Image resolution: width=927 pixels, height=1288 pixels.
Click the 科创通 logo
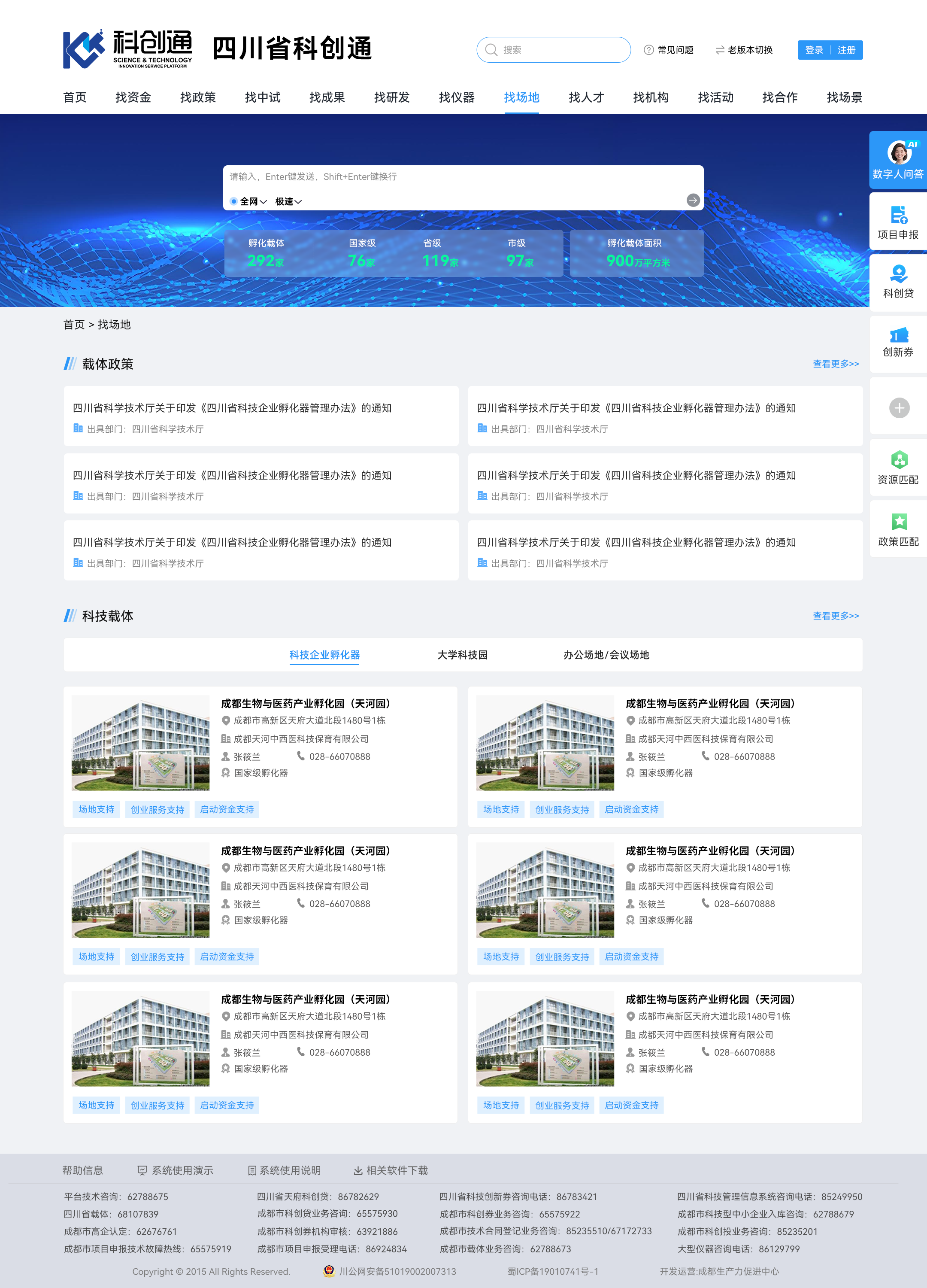128,49
